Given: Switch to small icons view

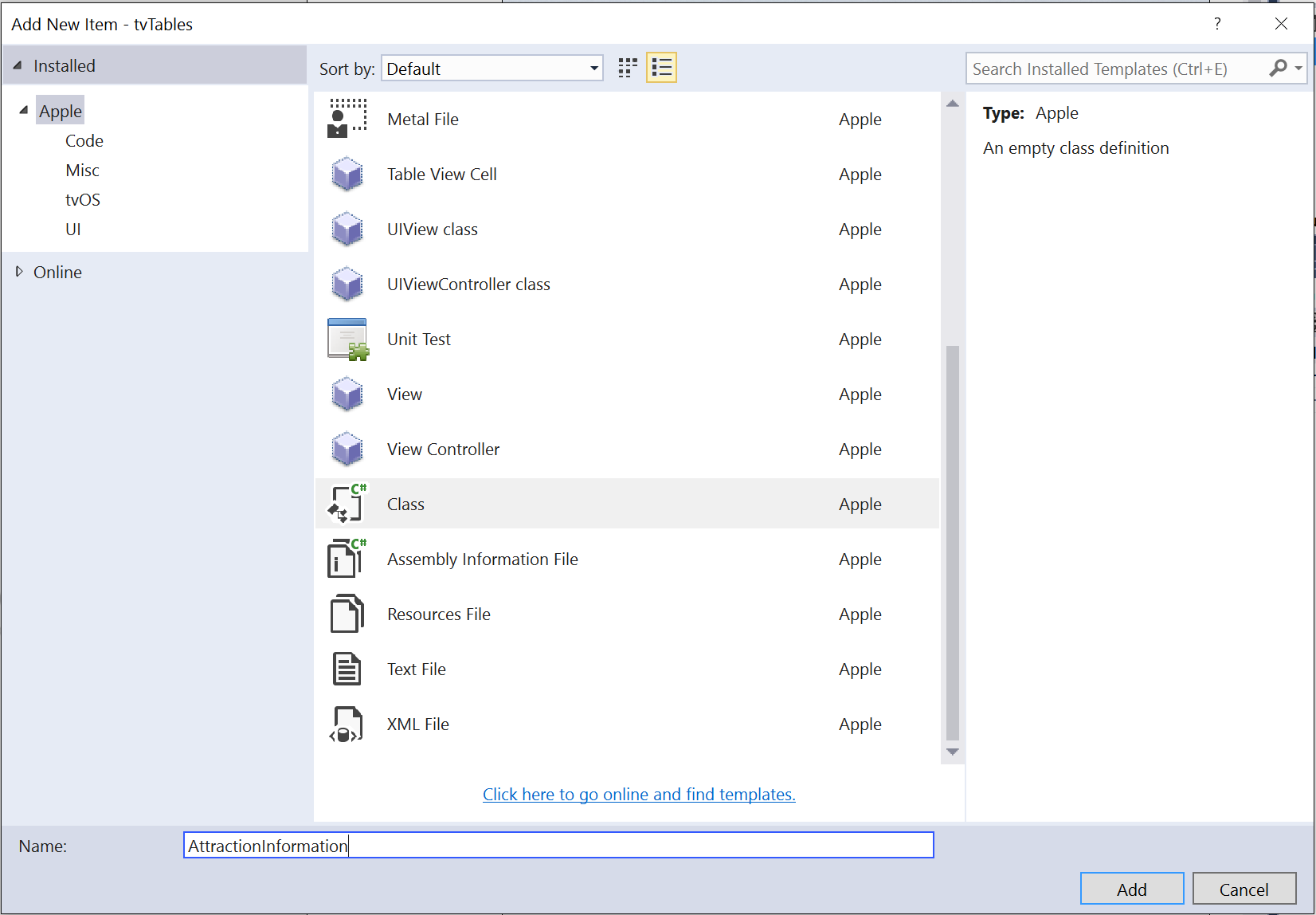Looking at the screenshot, I should pos(627,68).
